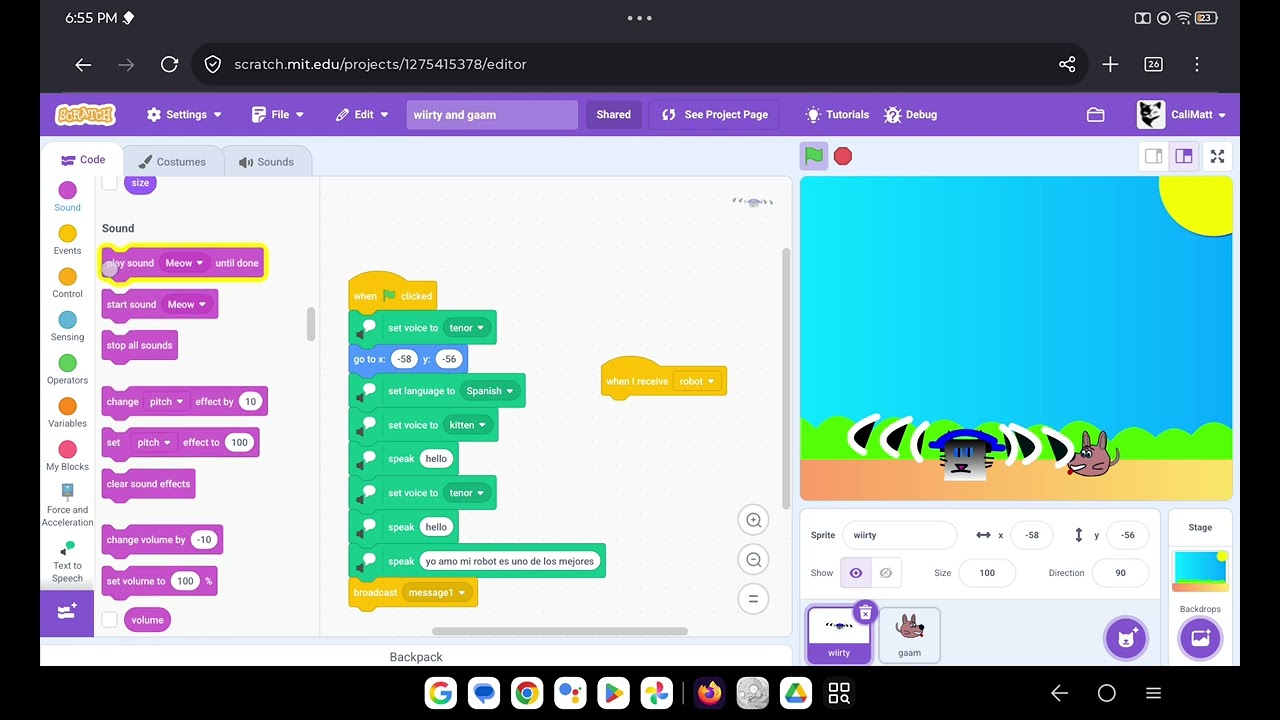Open Meow dropdown in start sound block

[186, 304]
